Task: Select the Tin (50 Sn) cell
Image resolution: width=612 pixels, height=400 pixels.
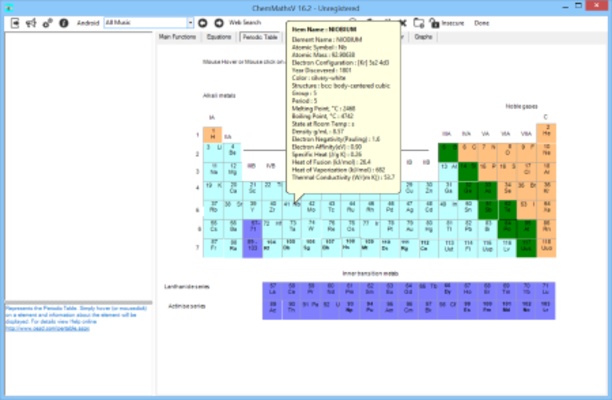Action: 468,210
